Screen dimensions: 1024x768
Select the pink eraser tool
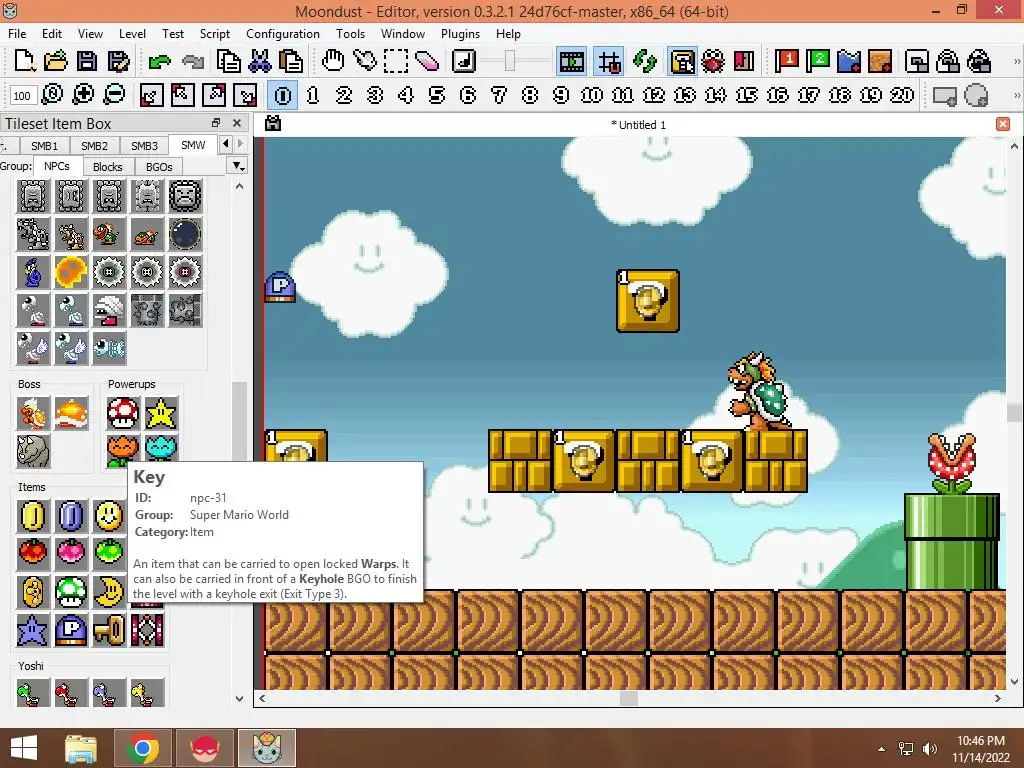coord(426,61)
